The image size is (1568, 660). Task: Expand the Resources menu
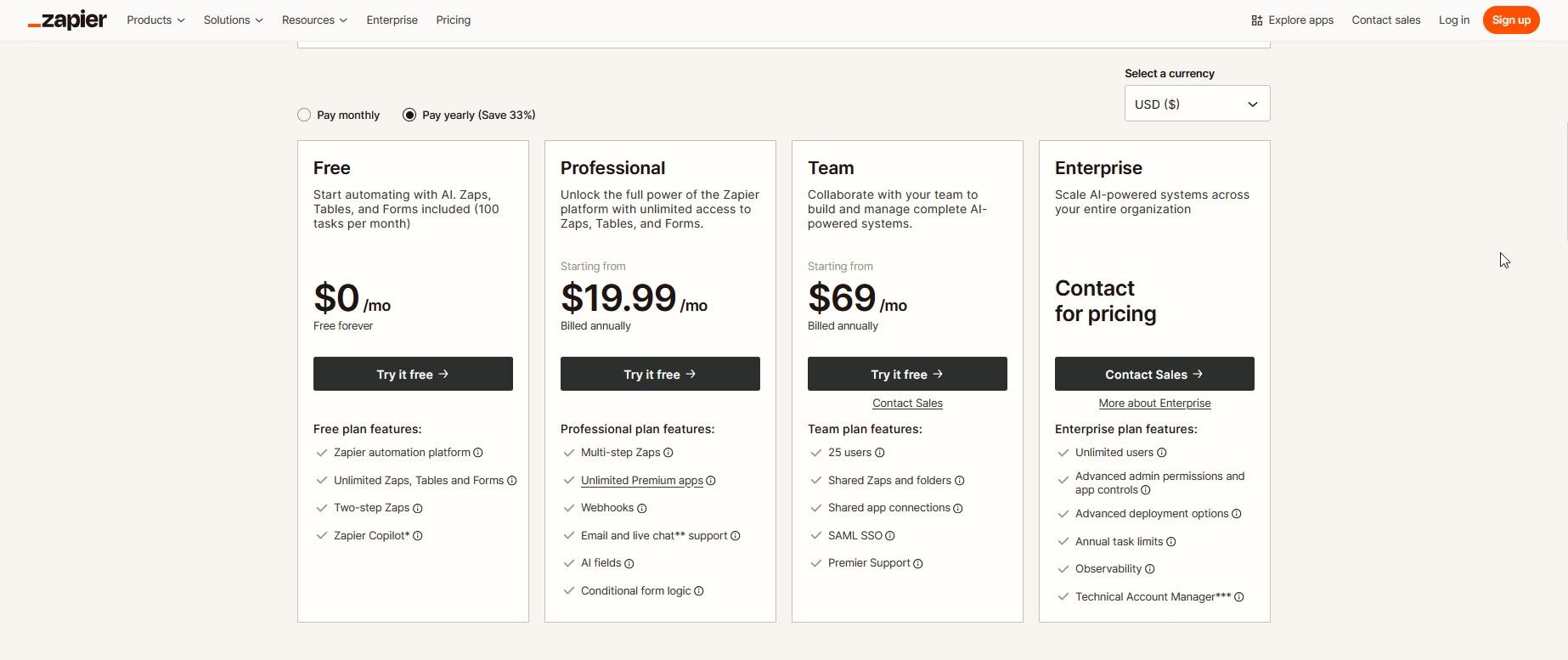pyautogui.click(x=314, y=20)
